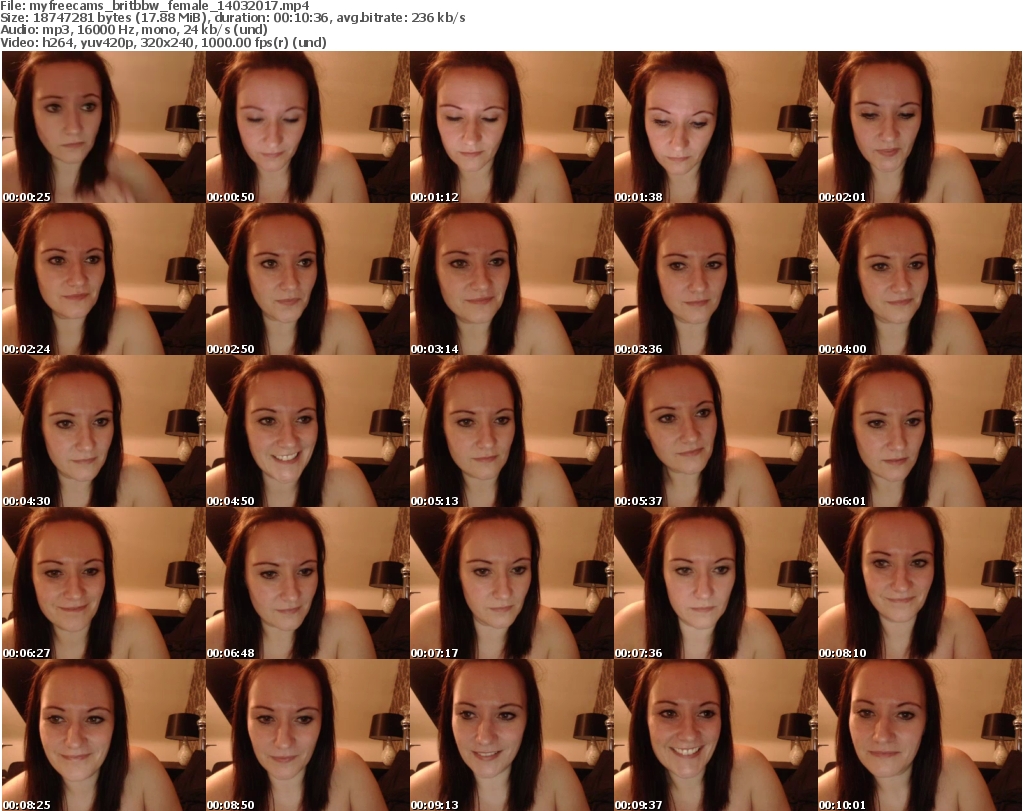Click the thumbnail at 00:08:25

point(104,735)
